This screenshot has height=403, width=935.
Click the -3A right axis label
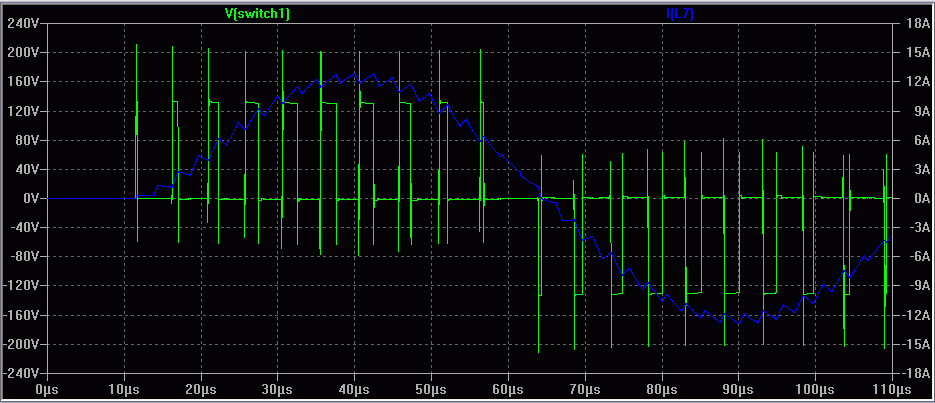[918, 228]
